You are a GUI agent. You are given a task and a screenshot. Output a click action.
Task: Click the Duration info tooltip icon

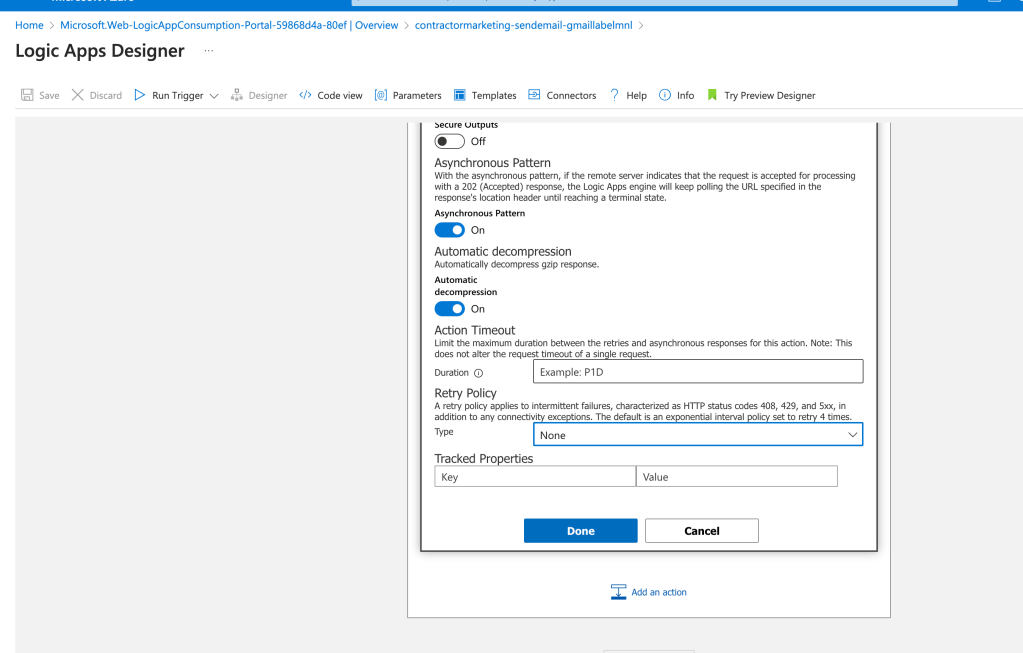pos(478,373)
